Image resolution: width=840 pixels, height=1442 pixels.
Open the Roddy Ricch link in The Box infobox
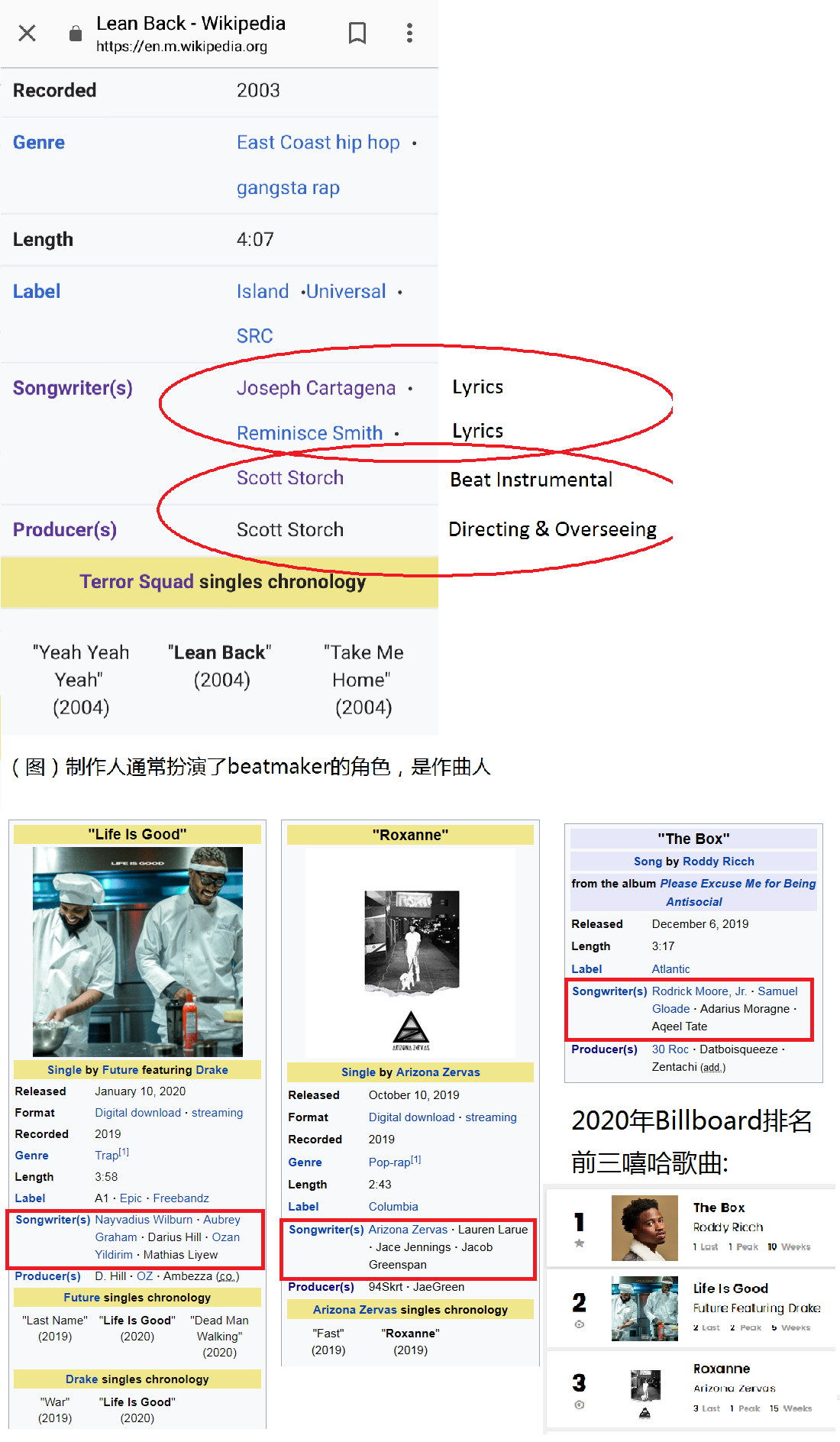coord(718,862)
